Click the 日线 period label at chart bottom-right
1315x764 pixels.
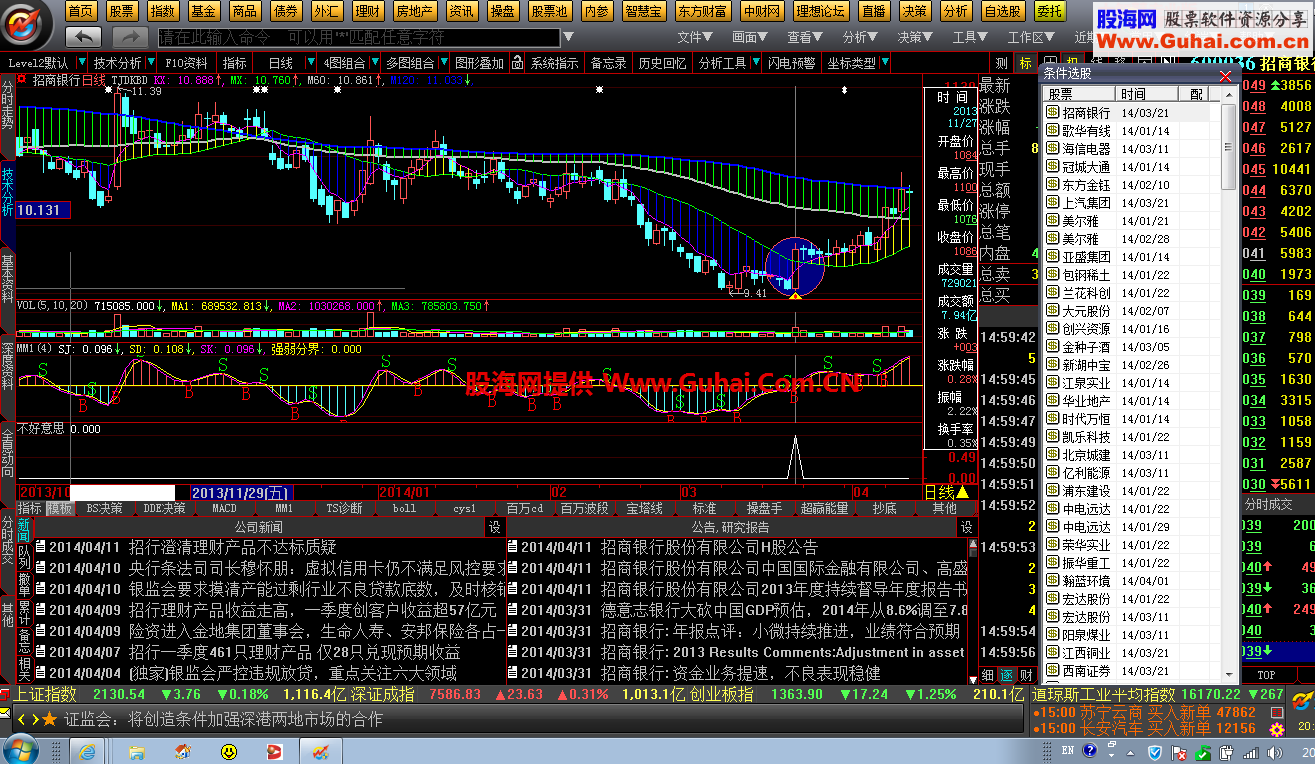938,492
